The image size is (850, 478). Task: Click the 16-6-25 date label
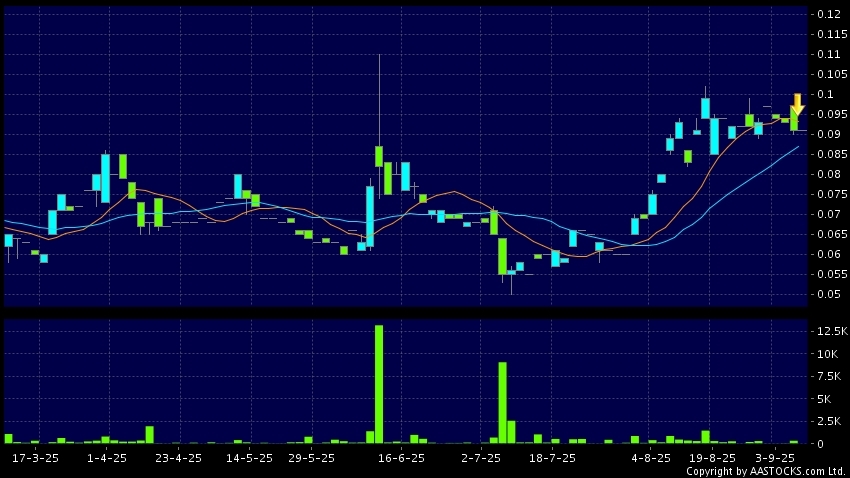coord(401,458)
